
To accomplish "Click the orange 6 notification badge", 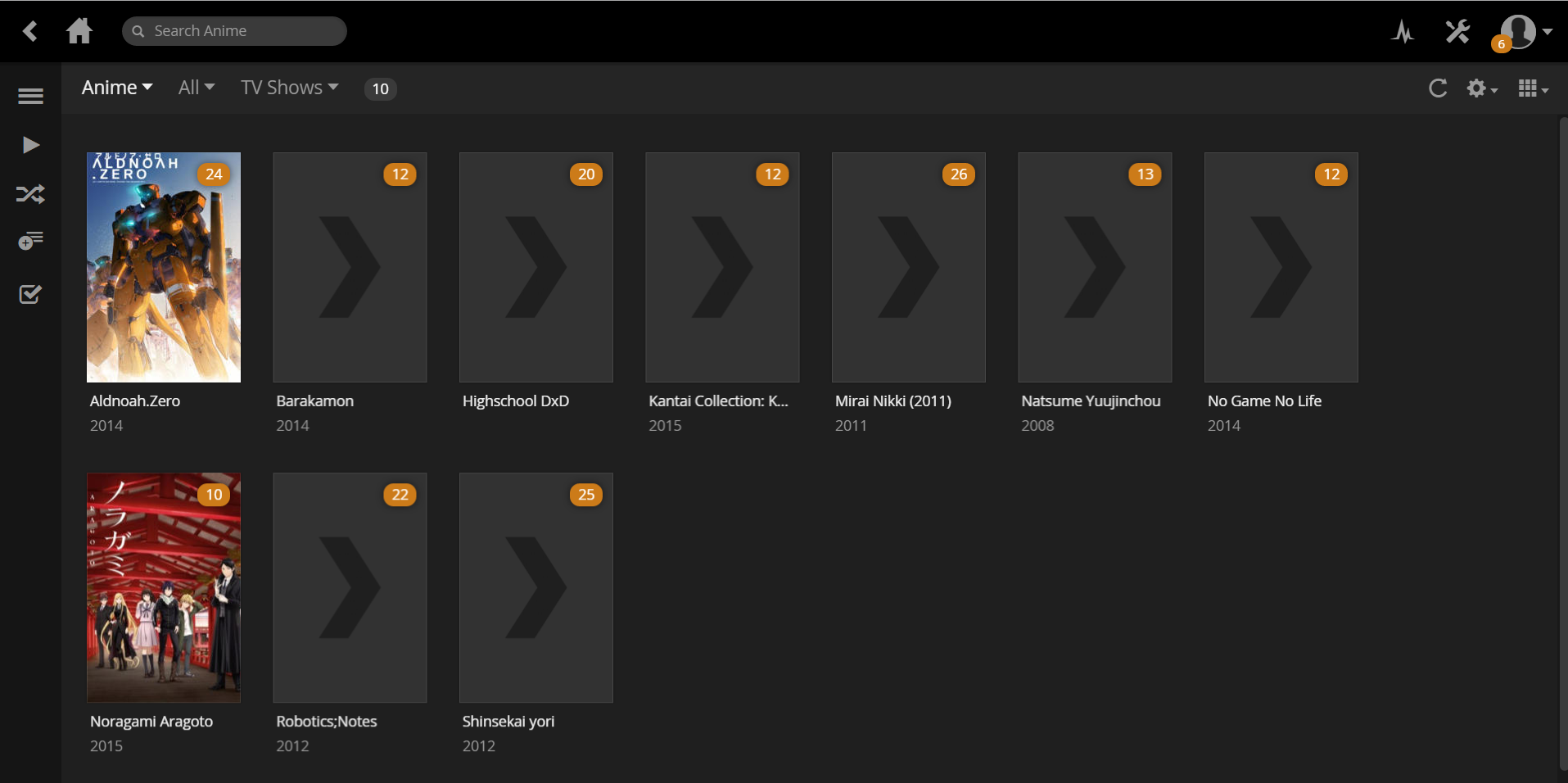I will (x=1501, y=44).
